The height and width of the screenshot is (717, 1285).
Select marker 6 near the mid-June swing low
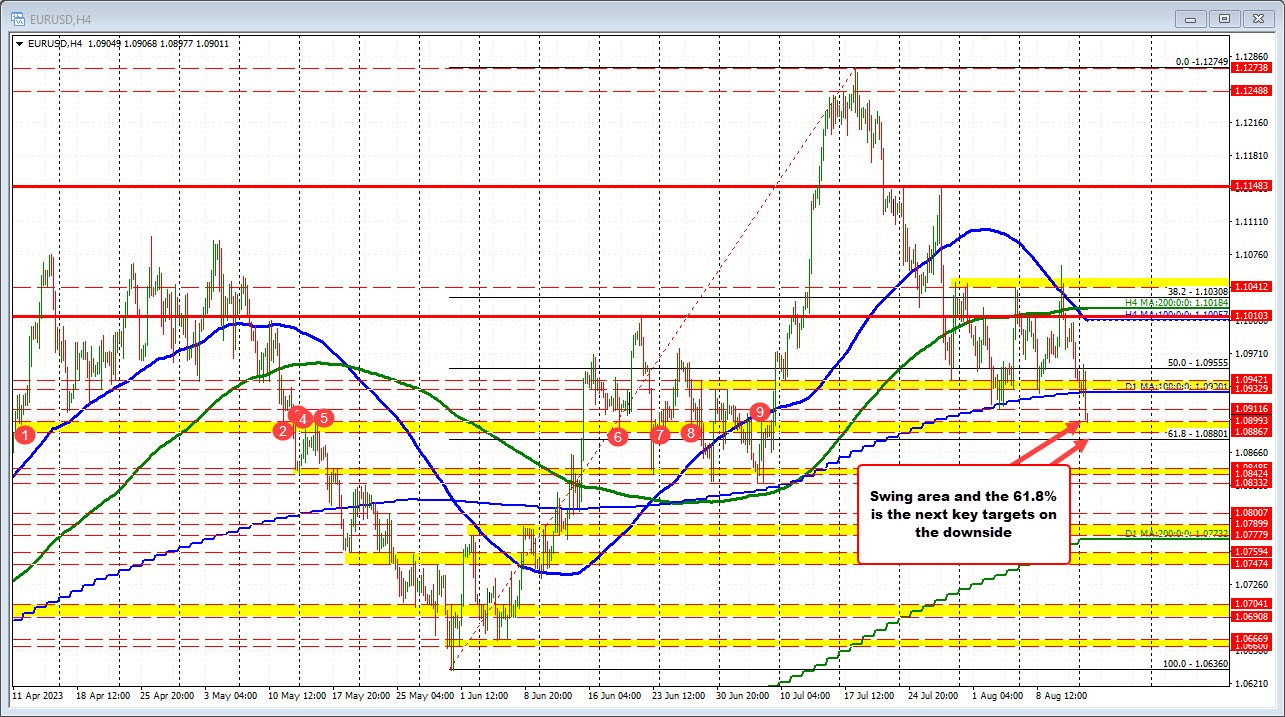click(617, 437)
